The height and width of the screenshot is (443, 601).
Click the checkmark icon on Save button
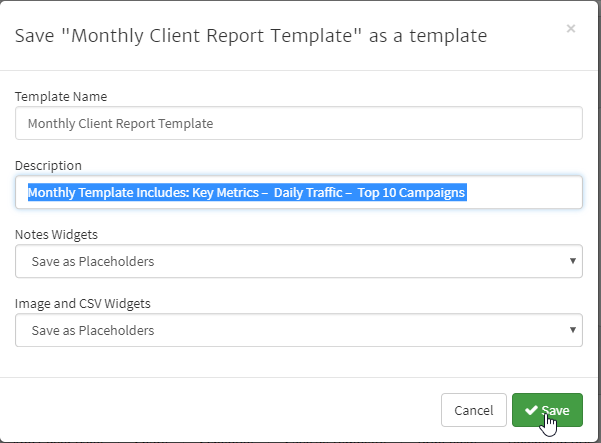531,410
